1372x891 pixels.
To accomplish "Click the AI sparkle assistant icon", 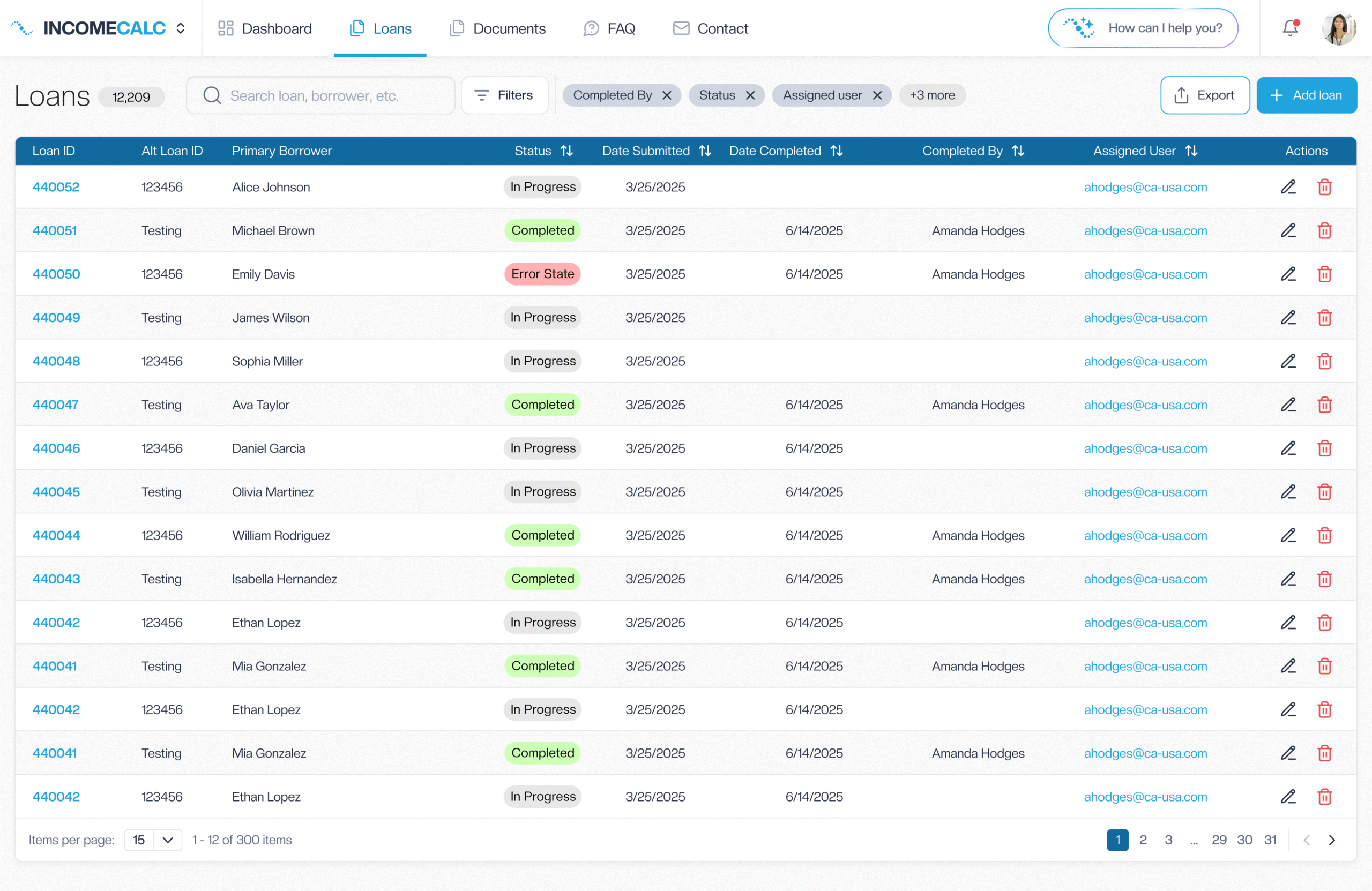I will [1079, 28].
